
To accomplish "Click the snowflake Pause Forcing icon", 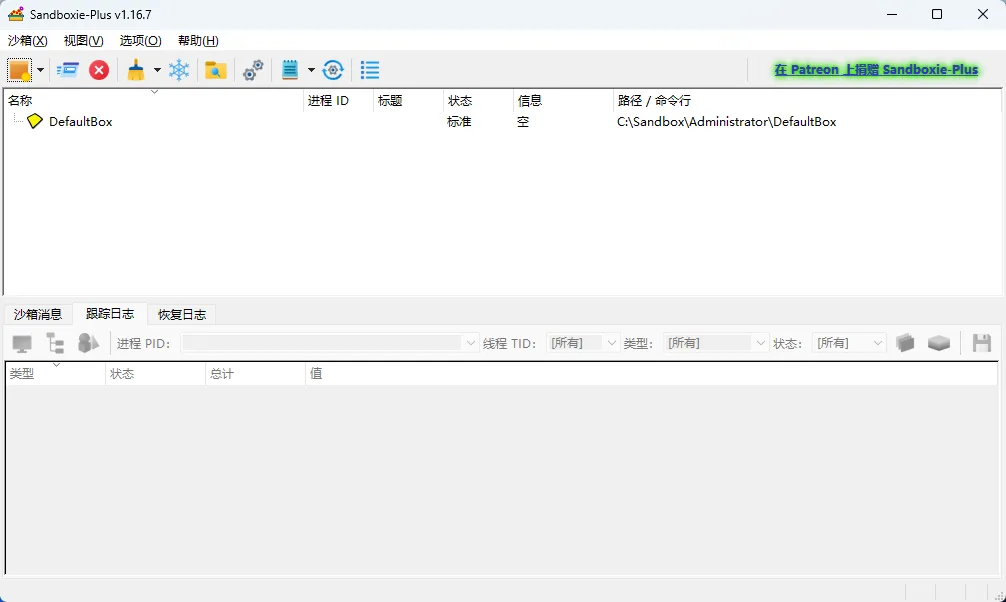I will (180, 70).
